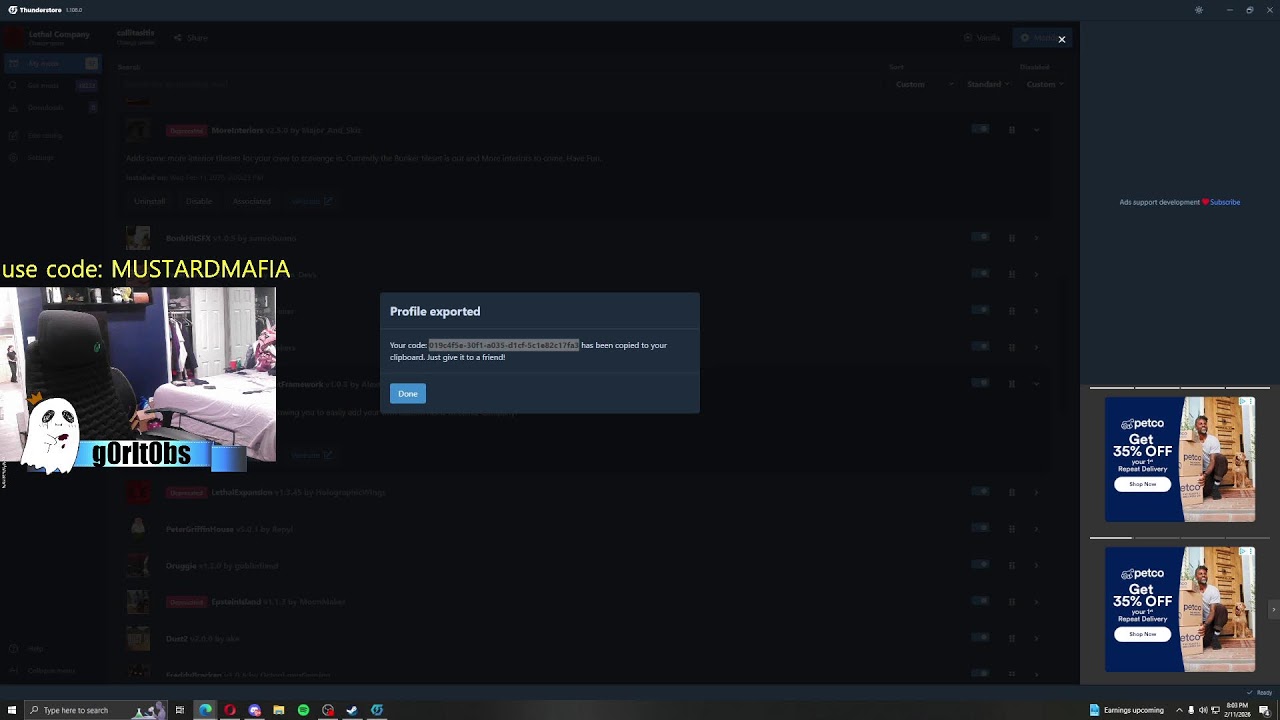Launch the game in Vanilla mode
The width and height of the screenshot is (1280, 720).
pos(982,38)
